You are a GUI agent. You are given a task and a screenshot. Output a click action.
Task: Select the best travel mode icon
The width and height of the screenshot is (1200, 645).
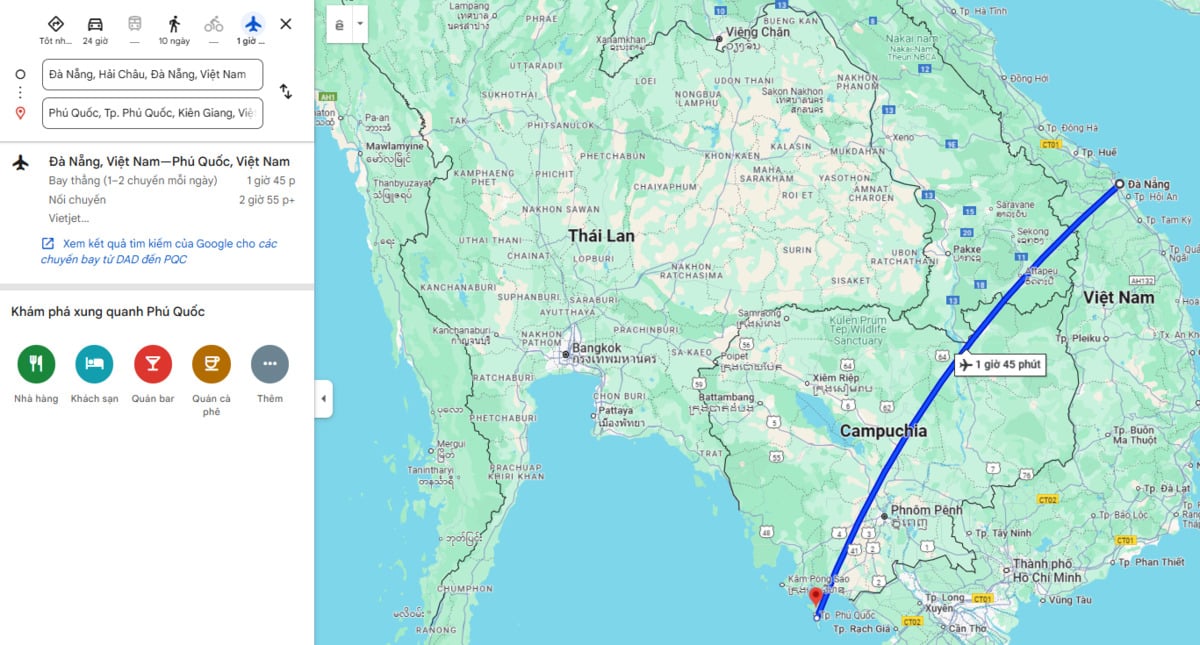tap(55, 24)
